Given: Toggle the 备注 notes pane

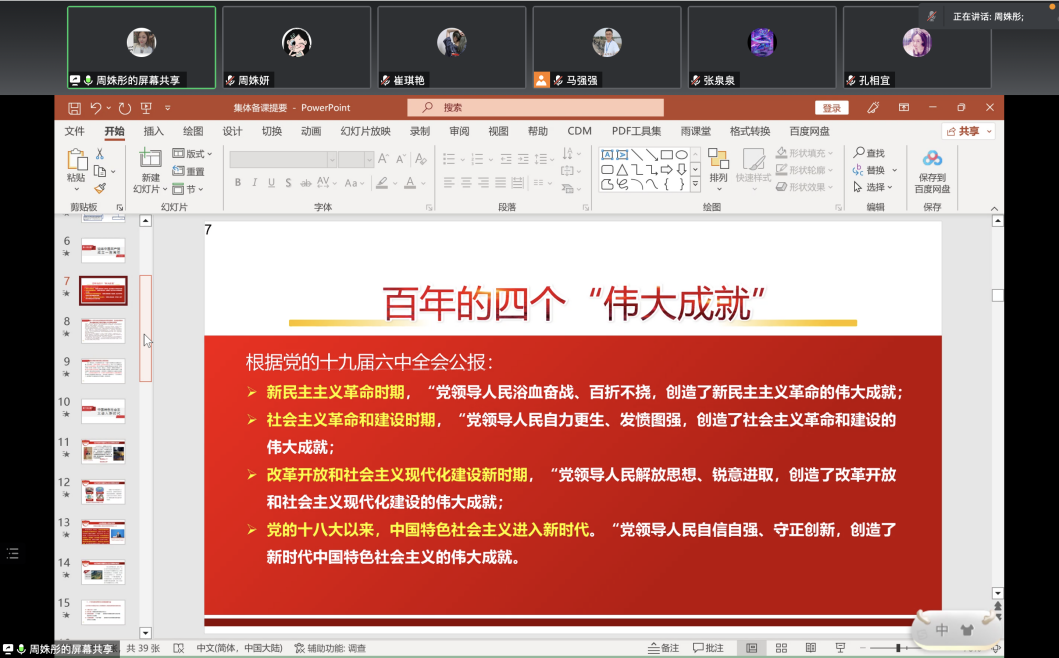Looking at the screenshot, I should click(x=663, y=648).
